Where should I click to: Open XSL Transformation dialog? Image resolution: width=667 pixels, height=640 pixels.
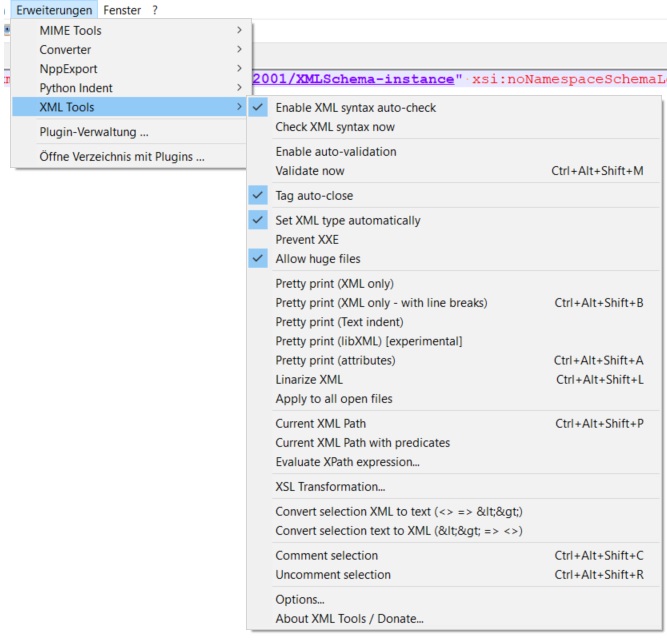click(x=454, y=487)
